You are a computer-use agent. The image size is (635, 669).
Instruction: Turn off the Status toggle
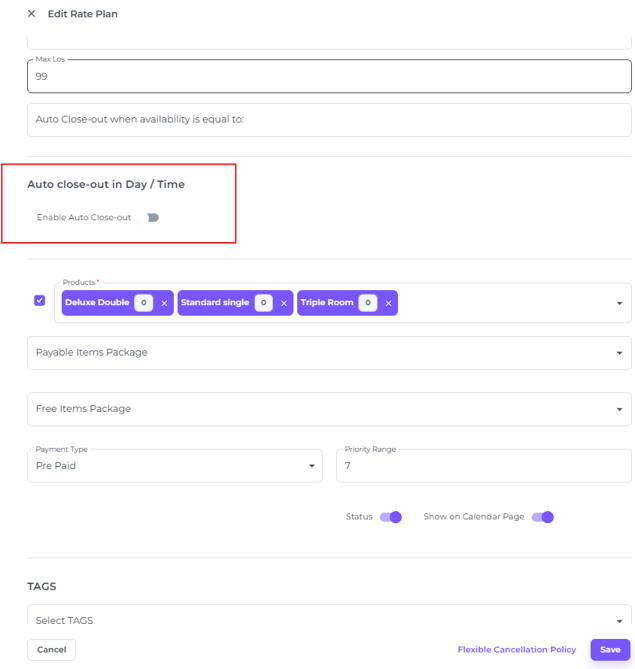[391, 517]
